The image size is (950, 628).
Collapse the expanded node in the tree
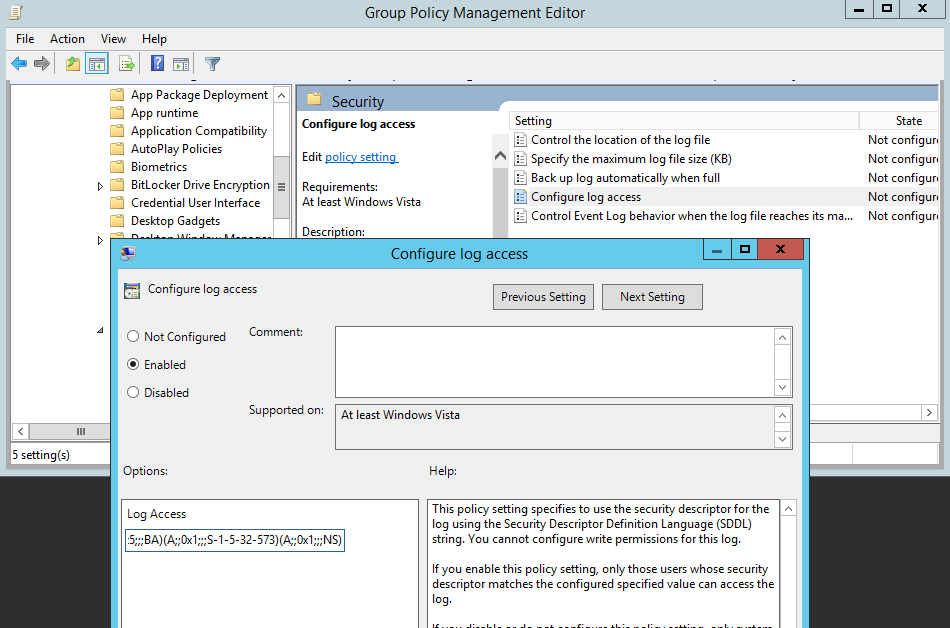pyautogui.click(x=100, y=331)
